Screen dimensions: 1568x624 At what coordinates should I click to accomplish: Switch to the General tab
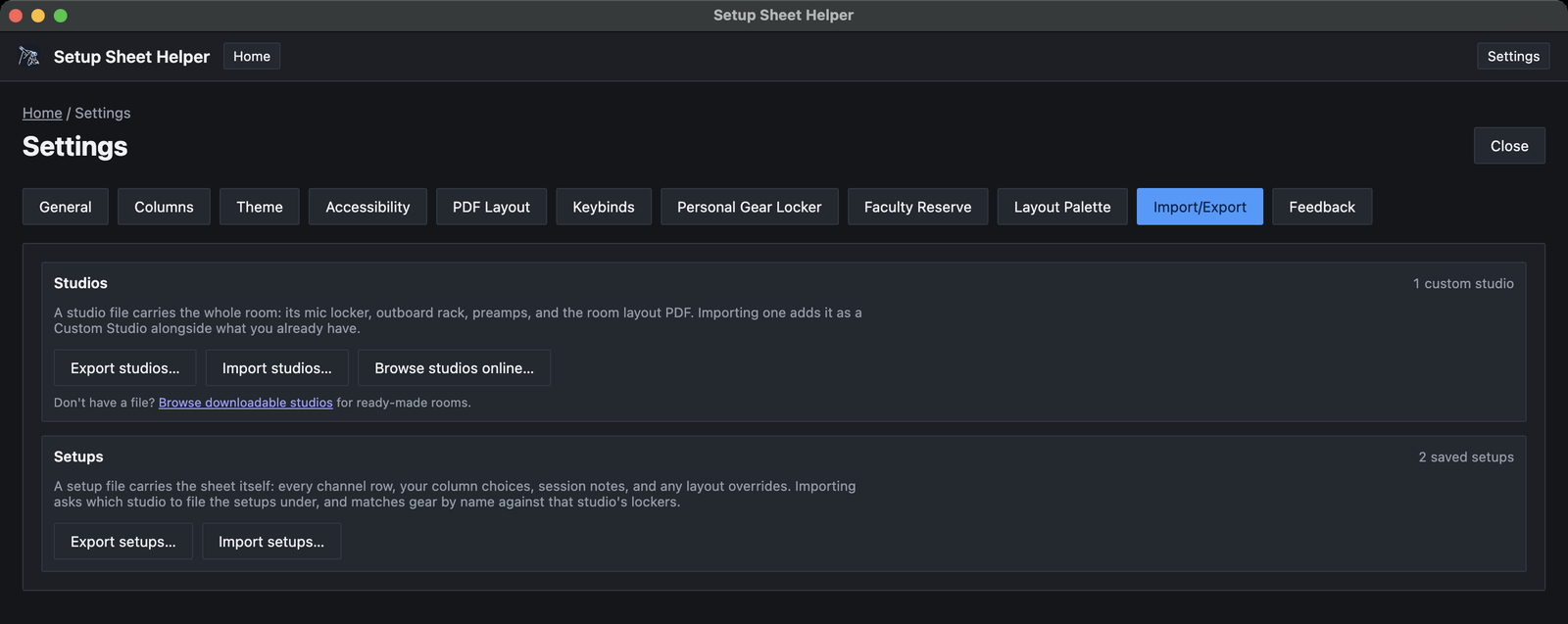coord(66,207)
